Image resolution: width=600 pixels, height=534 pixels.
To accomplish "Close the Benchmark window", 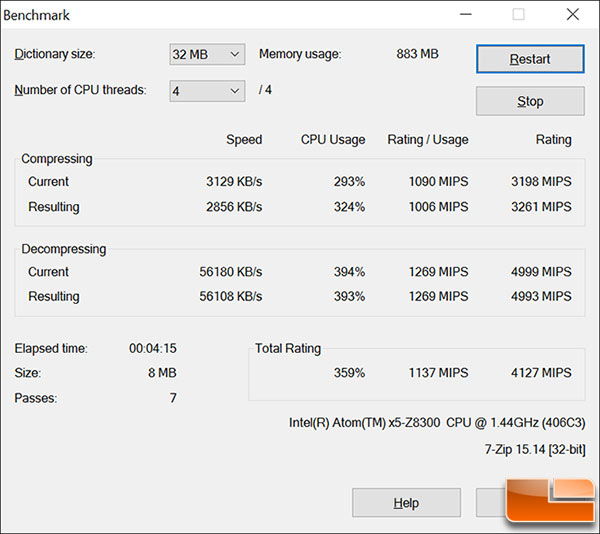I will (x=572, y=15).
